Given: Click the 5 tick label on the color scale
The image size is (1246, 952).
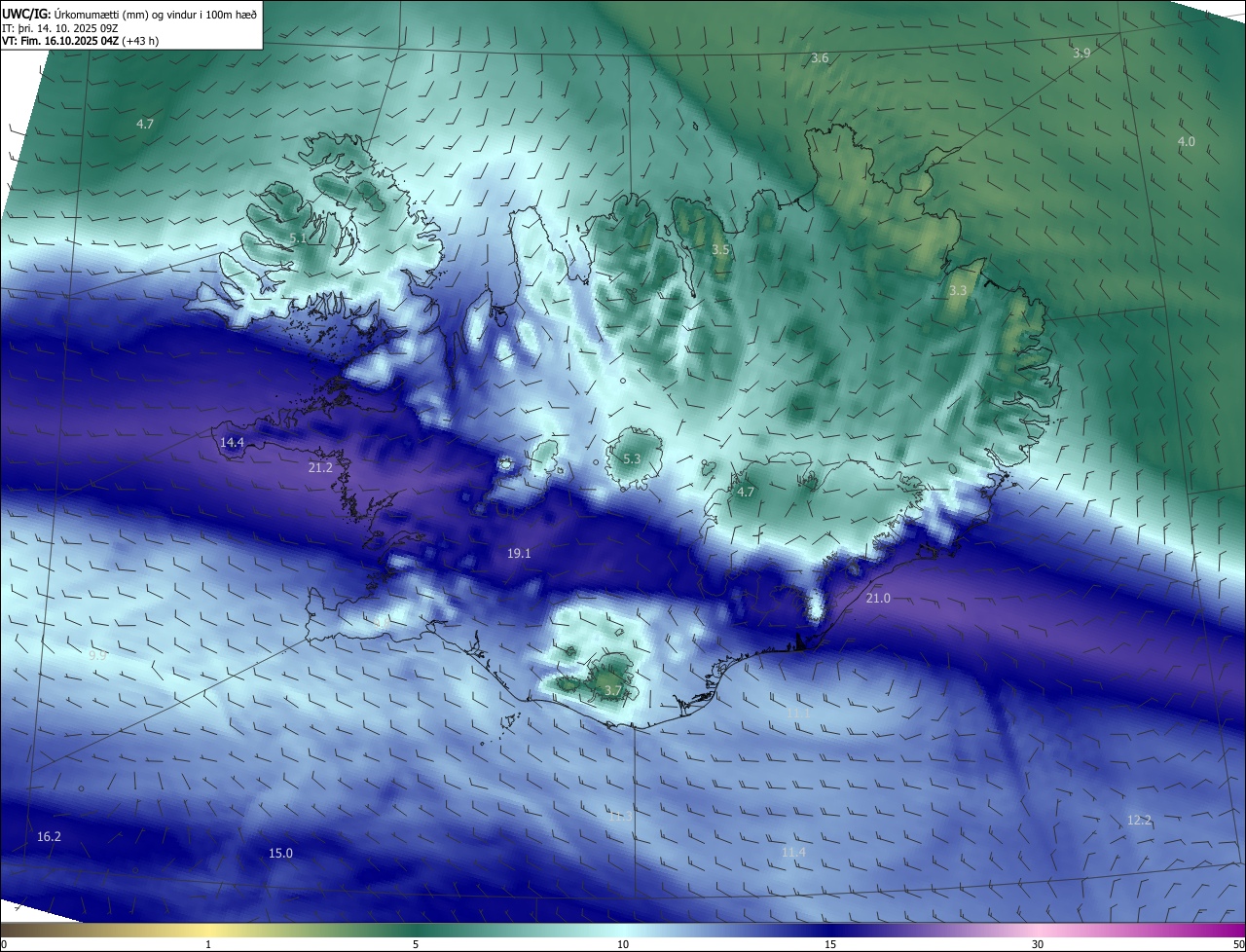Looking at the screenshot, I should (416, 944).
